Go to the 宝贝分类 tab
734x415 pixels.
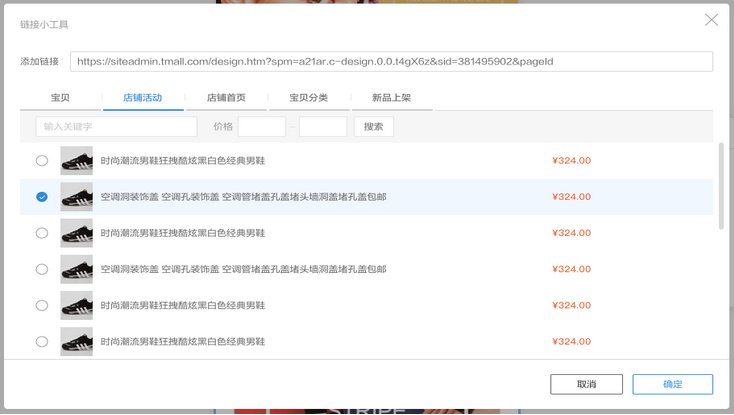[x=309, y=98]
